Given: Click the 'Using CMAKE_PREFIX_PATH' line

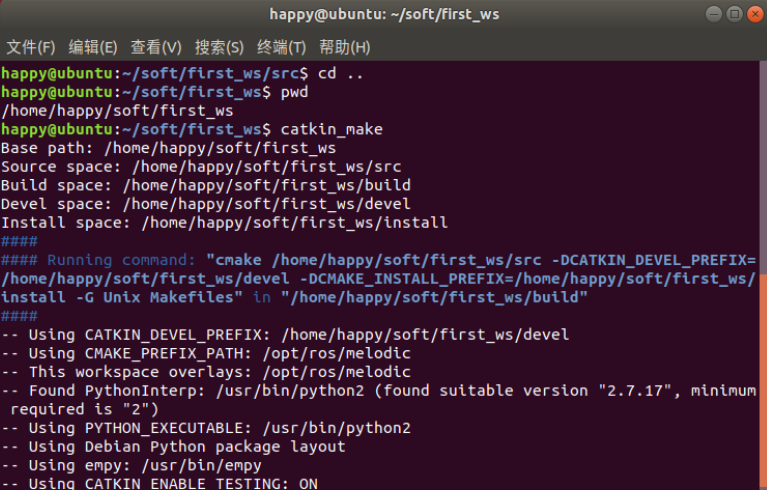Looking at the screenshot, I should click(206, 354).
